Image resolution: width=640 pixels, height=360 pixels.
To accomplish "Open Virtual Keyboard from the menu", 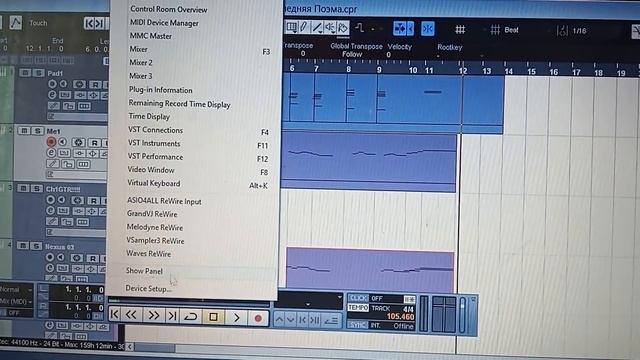I will tap(153, 183).
